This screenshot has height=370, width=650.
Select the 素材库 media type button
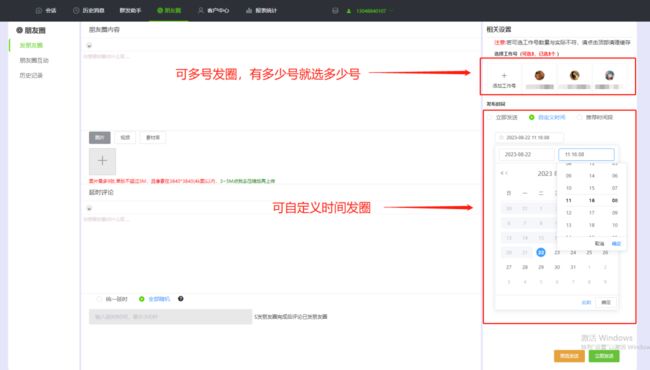[x=153, y=138]
